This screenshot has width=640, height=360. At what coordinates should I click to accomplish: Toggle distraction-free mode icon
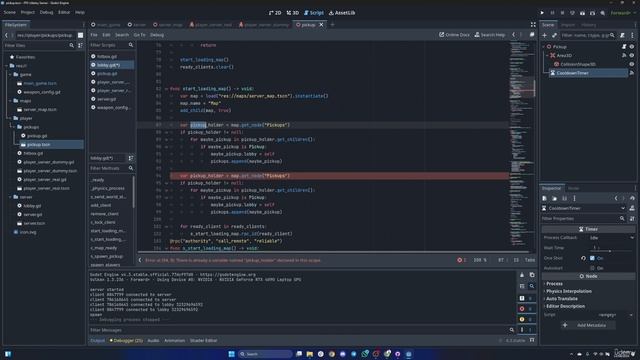(533, 25)
